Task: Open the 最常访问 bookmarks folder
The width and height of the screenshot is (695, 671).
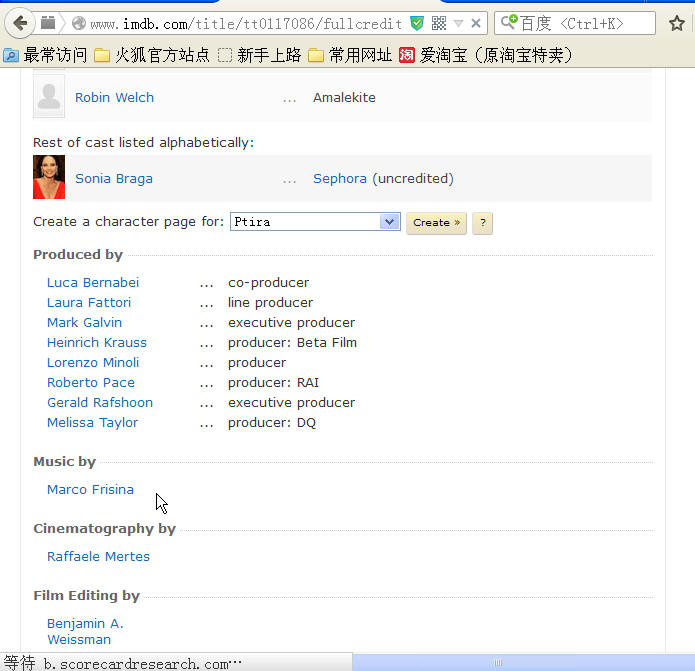Action: 45,55
